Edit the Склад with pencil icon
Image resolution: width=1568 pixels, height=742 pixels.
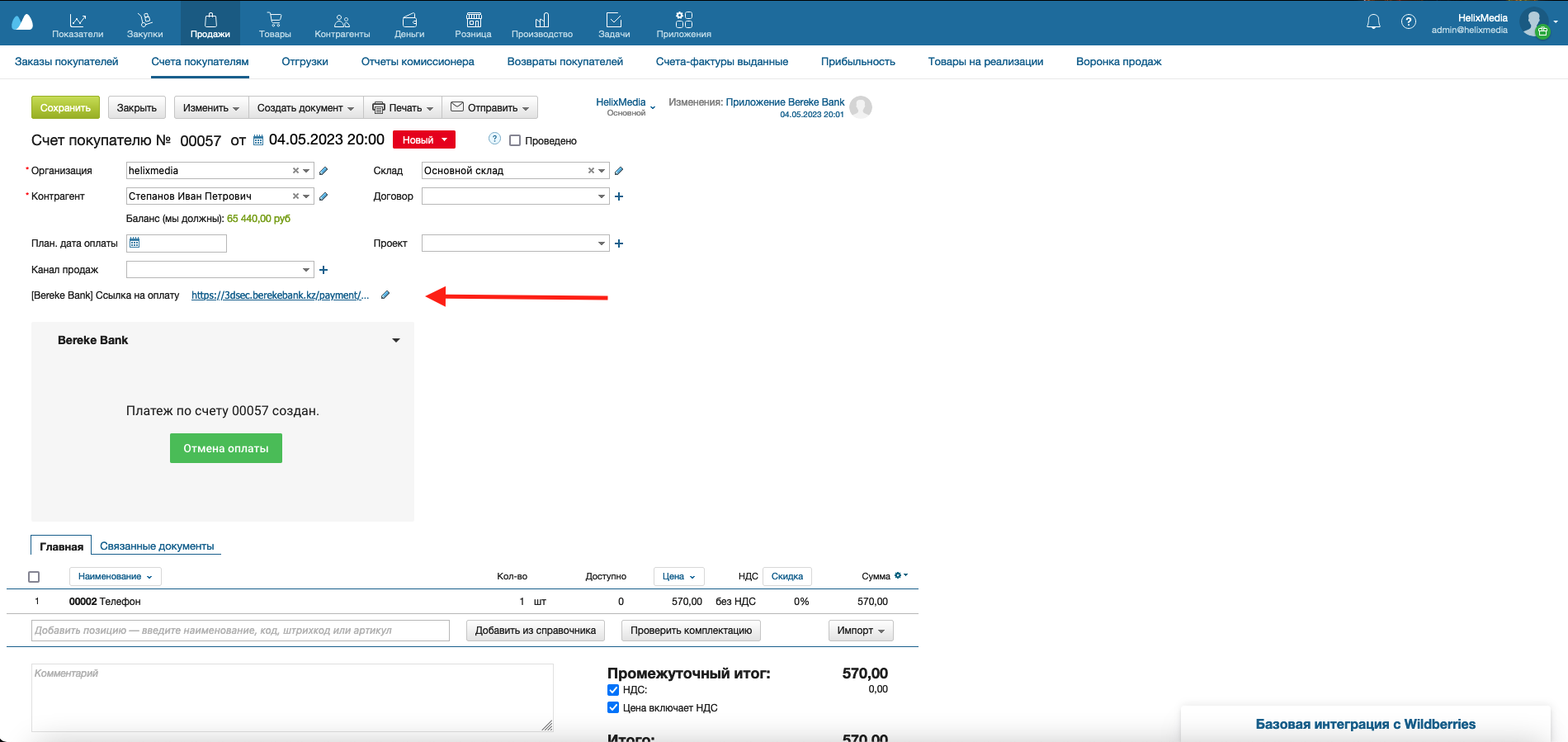click(619, 171)
